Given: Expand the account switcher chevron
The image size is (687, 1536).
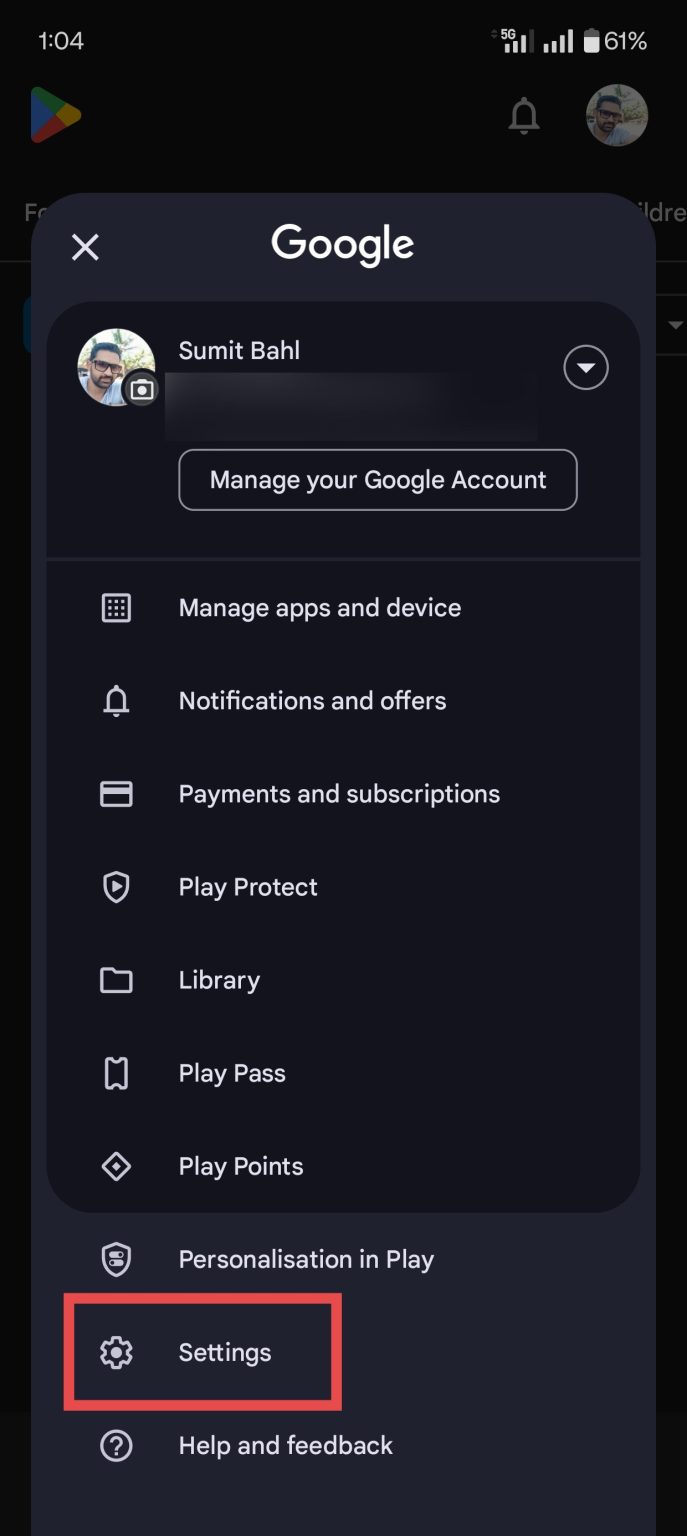Looking at the screenshot, I should click(x=585, y=367).
